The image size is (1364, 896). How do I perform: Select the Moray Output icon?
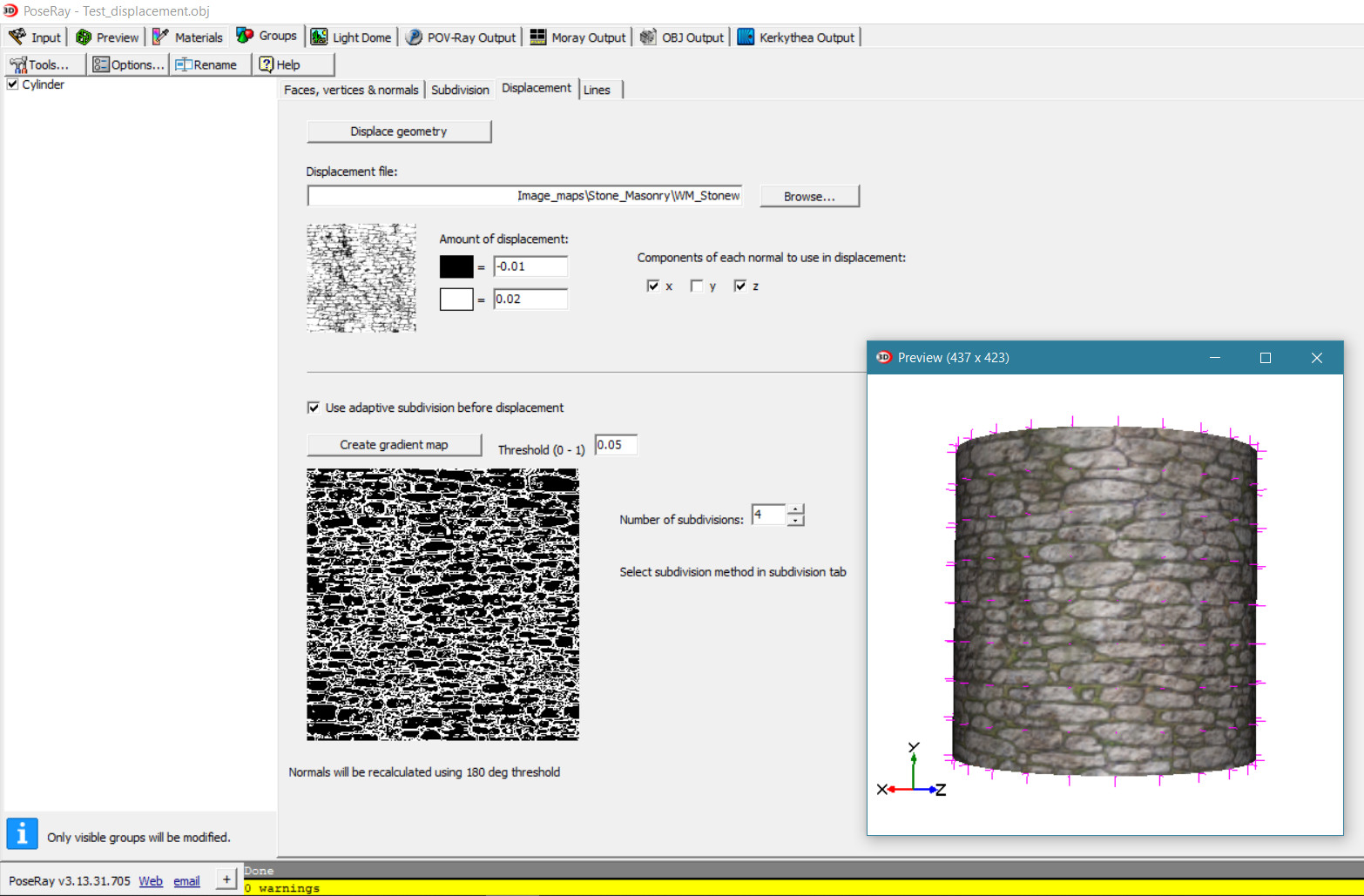click(x=538, y=37)
